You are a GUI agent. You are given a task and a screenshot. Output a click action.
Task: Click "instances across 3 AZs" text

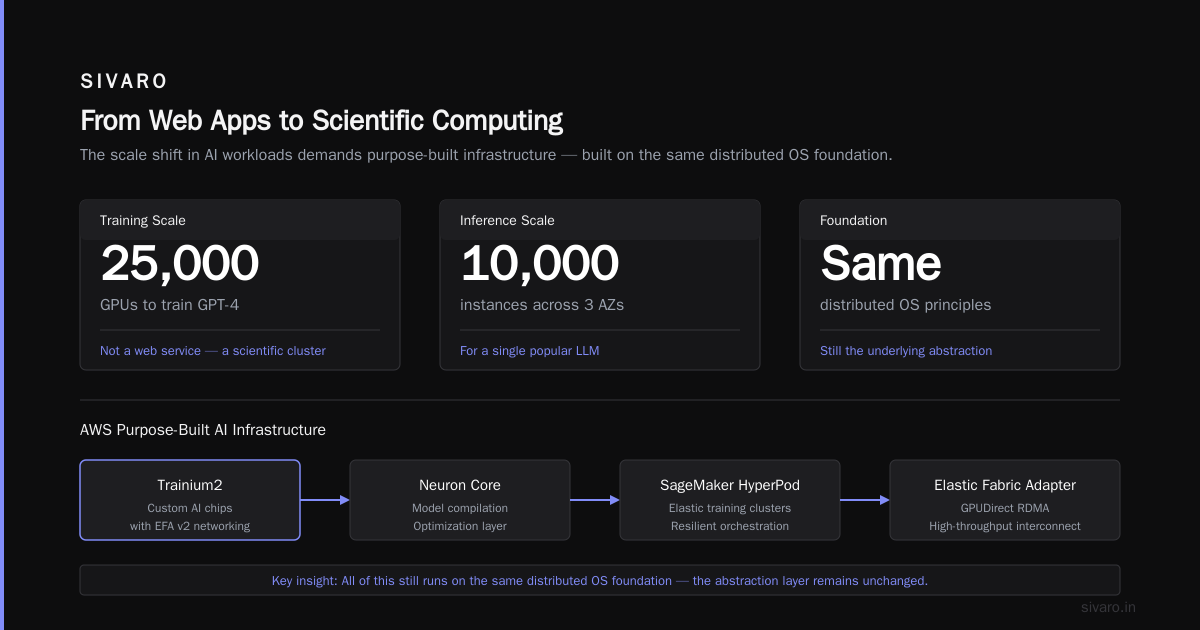click(x=542, y=304)
